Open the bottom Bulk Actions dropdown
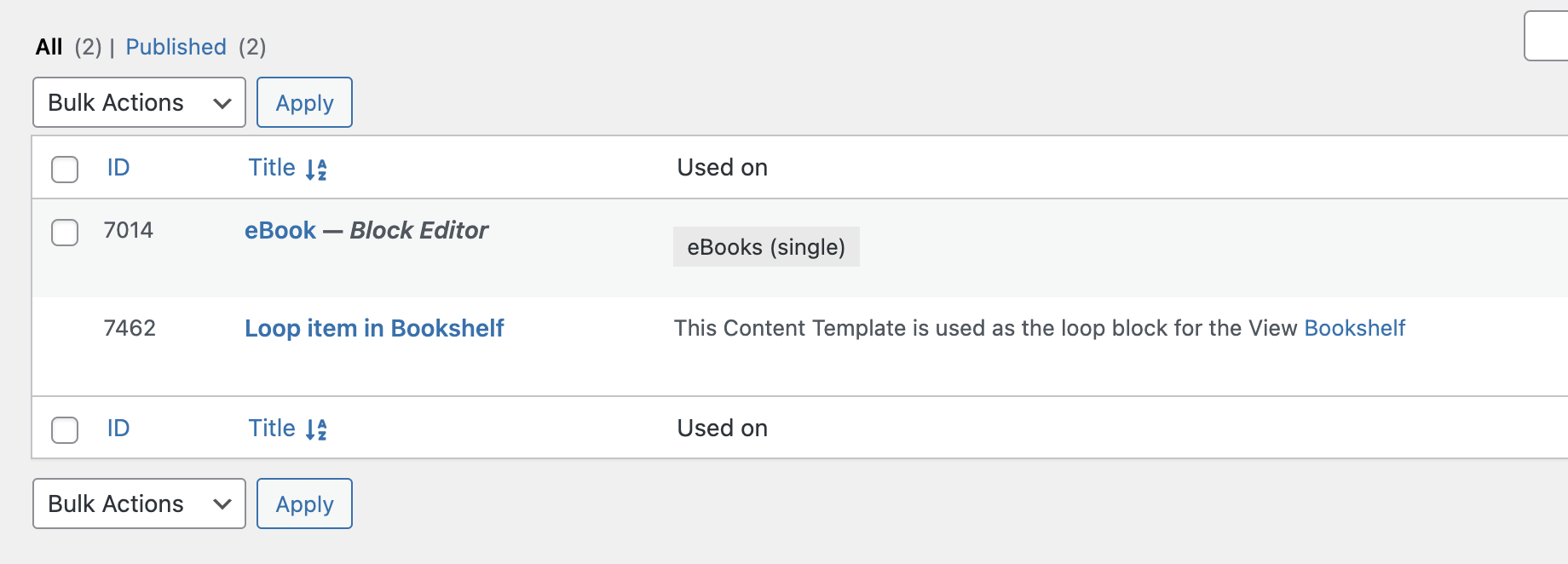1568x564 pixels. 139,504
